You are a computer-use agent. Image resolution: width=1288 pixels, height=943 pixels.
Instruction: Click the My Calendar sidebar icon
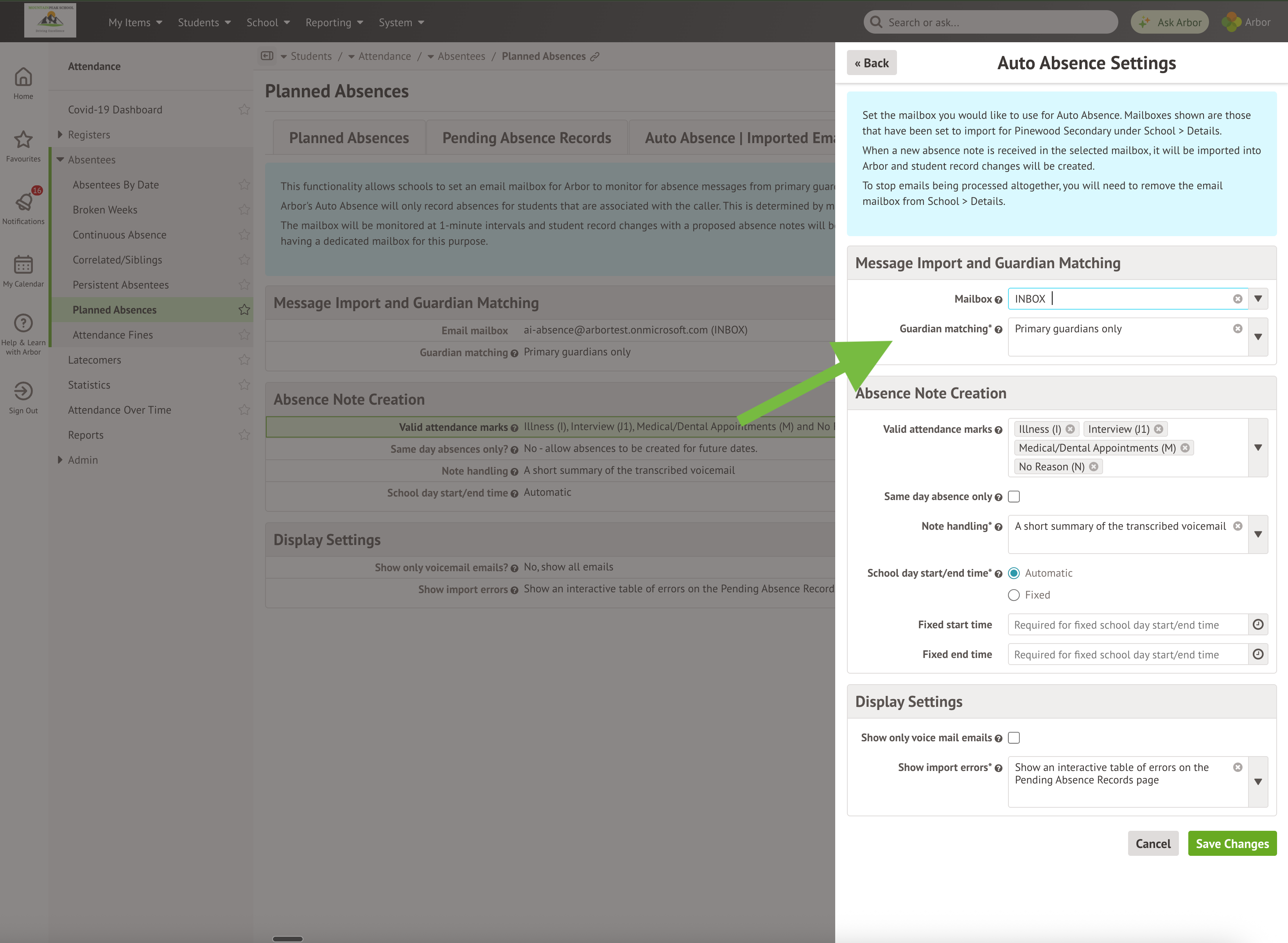23,265
